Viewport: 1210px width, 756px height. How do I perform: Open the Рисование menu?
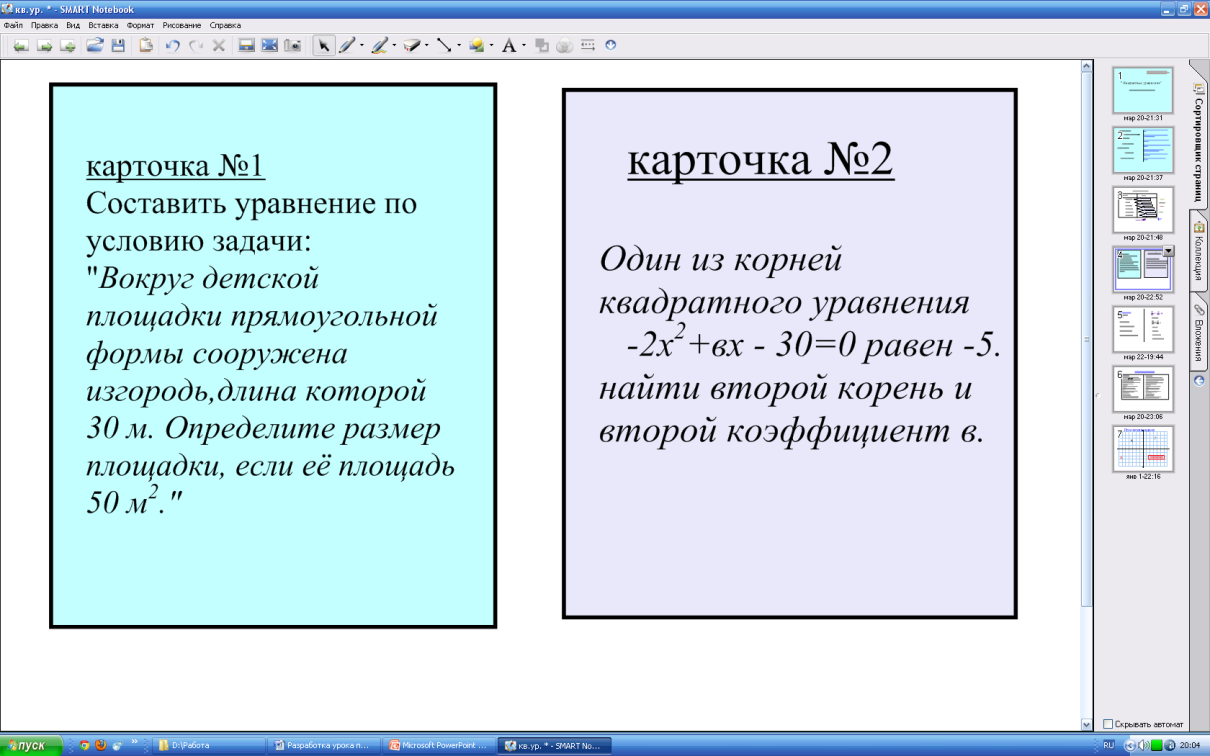click(x=182, y=24)
